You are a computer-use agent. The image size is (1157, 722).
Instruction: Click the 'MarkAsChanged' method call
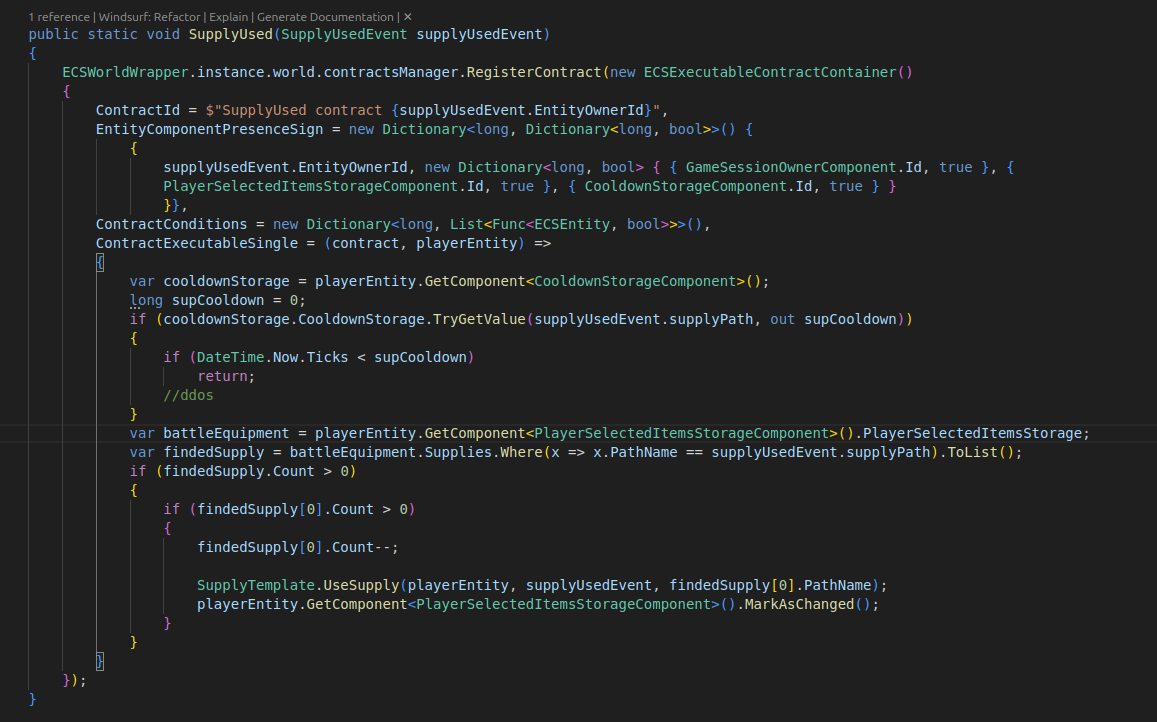[x=799, y=605]
